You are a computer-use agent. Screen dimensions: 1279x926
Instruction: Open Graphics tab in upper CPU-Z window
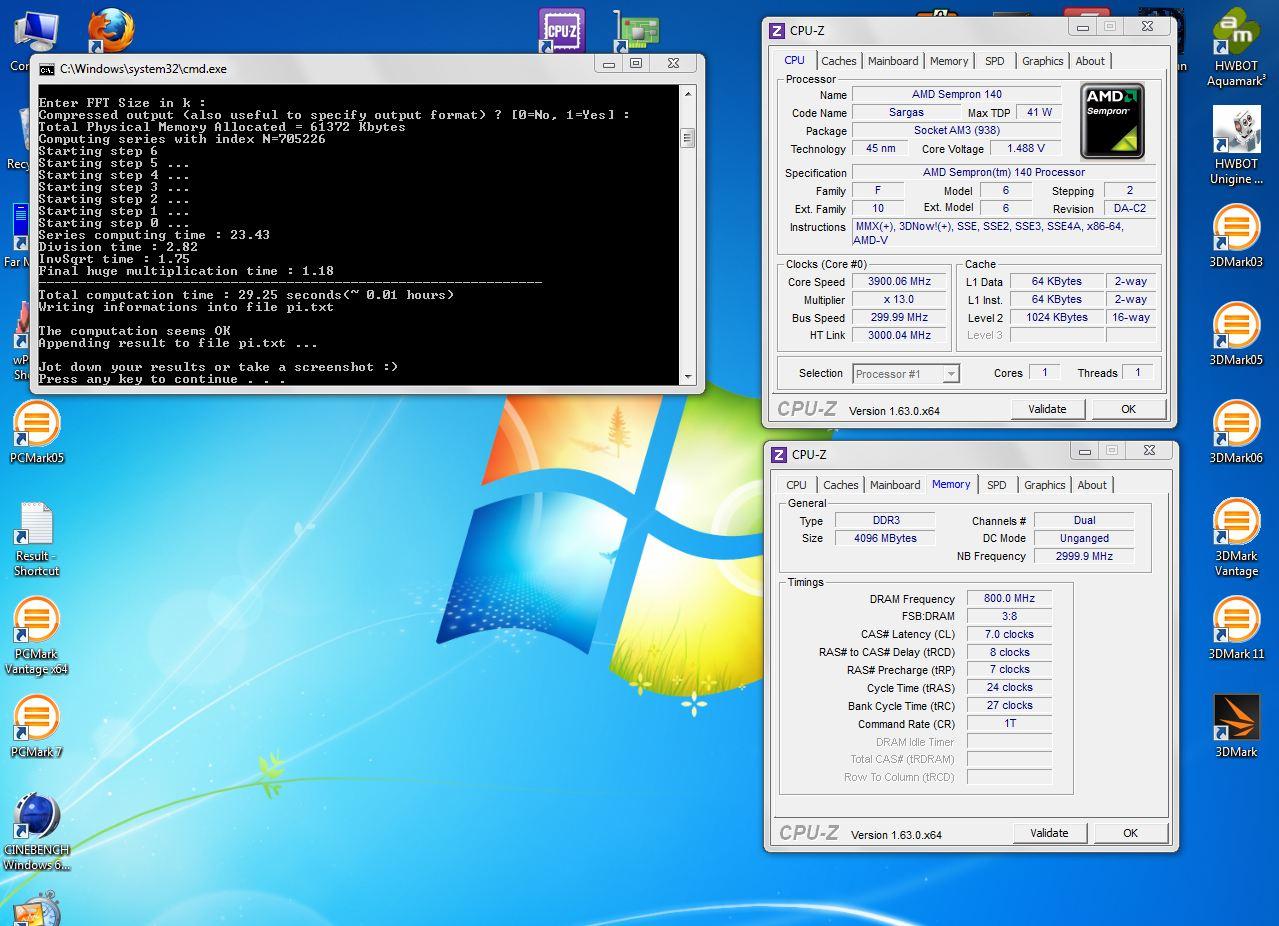point(1042,61)
